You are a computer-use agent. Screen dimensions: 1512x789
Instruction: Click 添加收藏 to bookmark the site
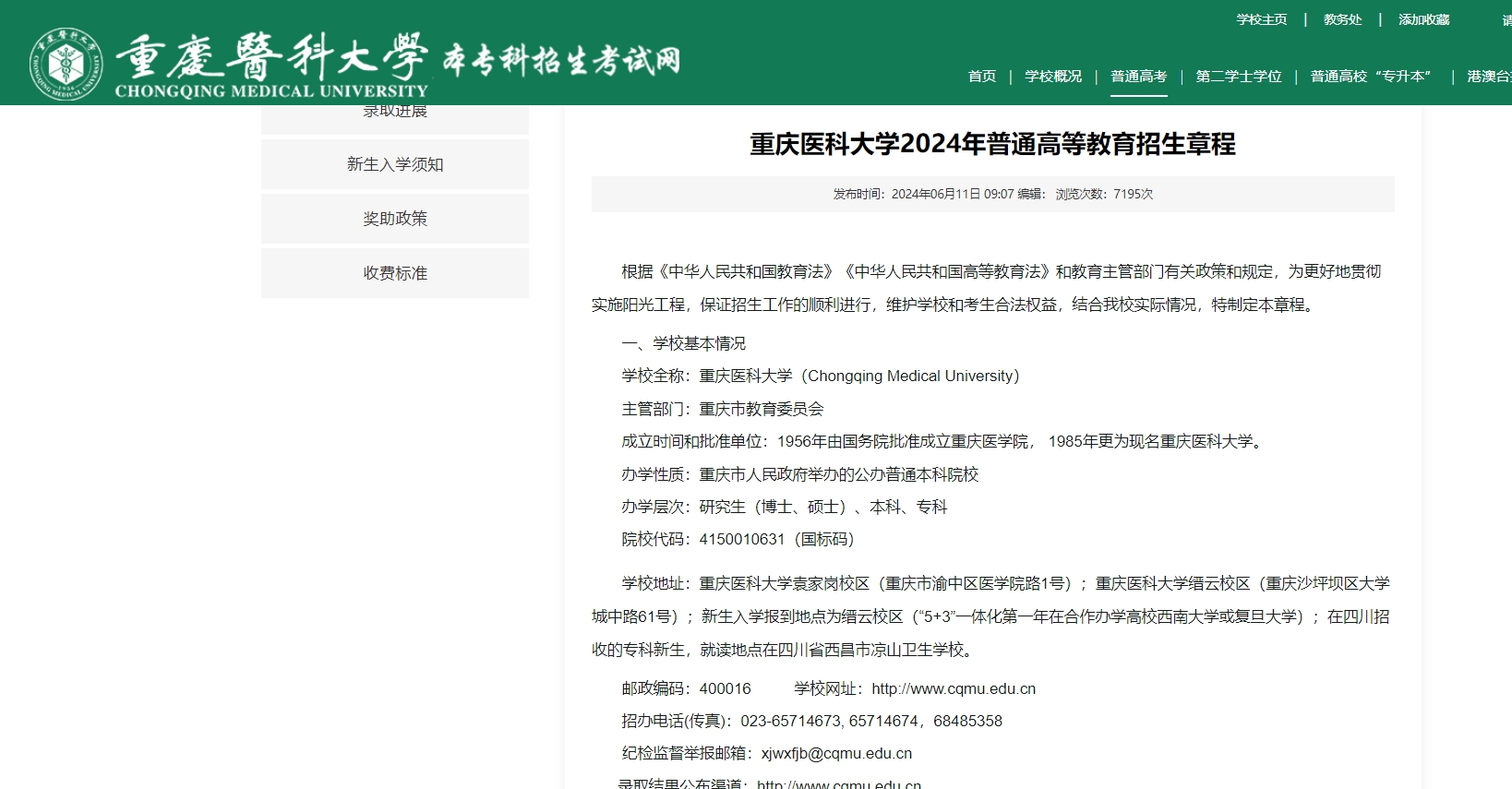click(1424, 19)
